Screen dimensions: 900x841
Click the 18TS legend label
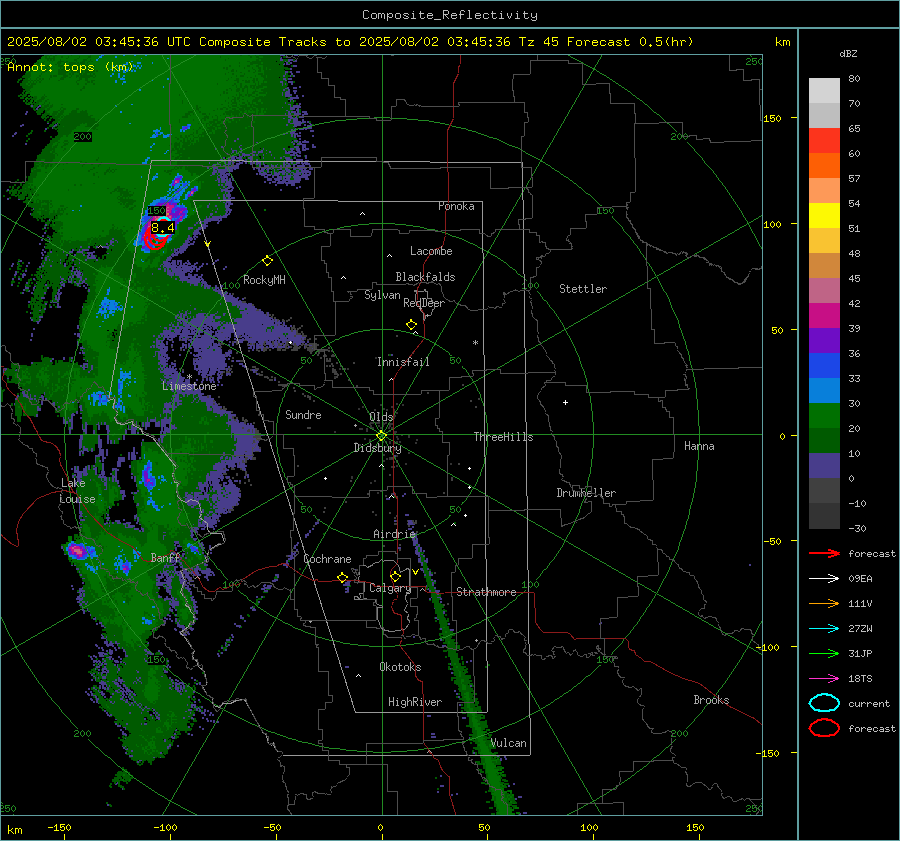(x=860, y=679)
